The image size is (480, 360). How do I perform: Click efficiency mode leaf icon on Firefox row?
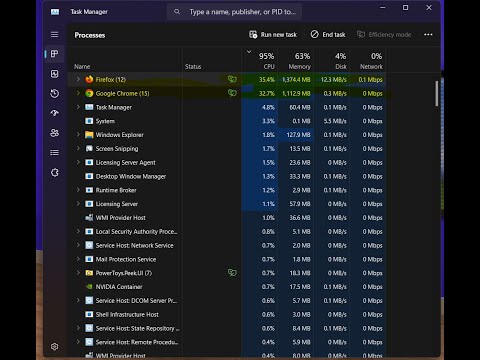point(232,79)
